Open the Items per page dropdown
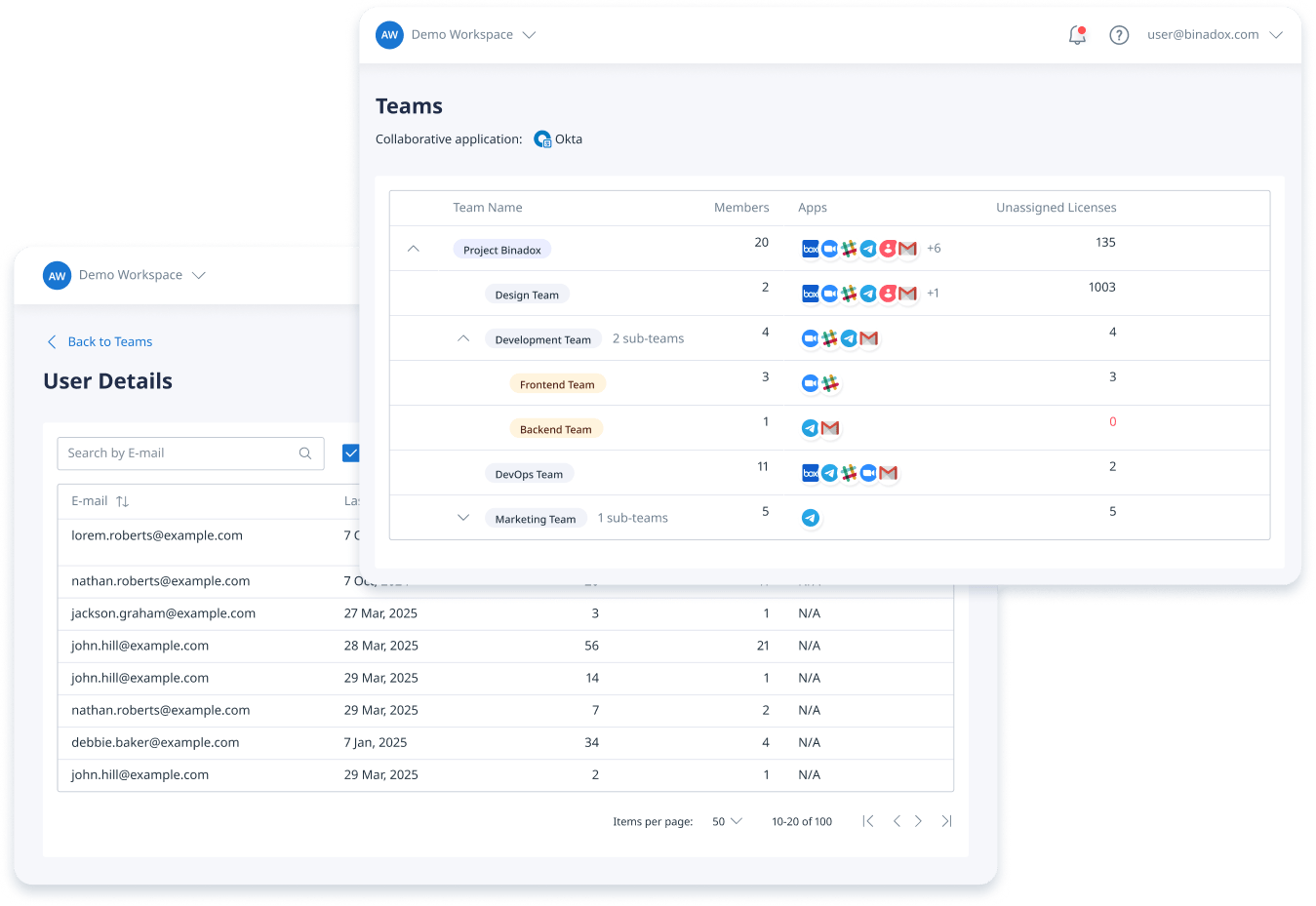The width and height of the screenshot is (1316, 906). (x=727, y=822)
